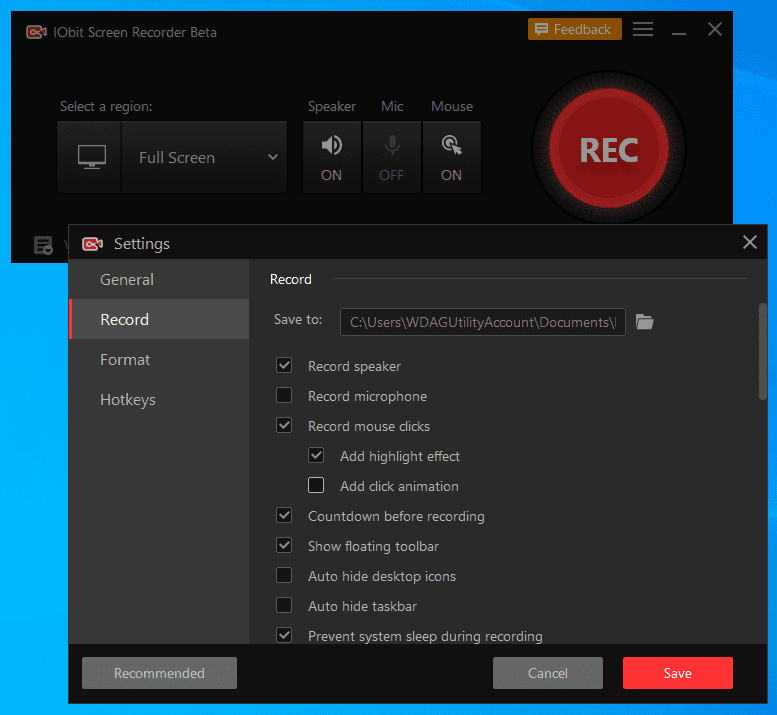
Task: Enable Auto hide taskbar checkbox
Action: (x=284, y=605)
